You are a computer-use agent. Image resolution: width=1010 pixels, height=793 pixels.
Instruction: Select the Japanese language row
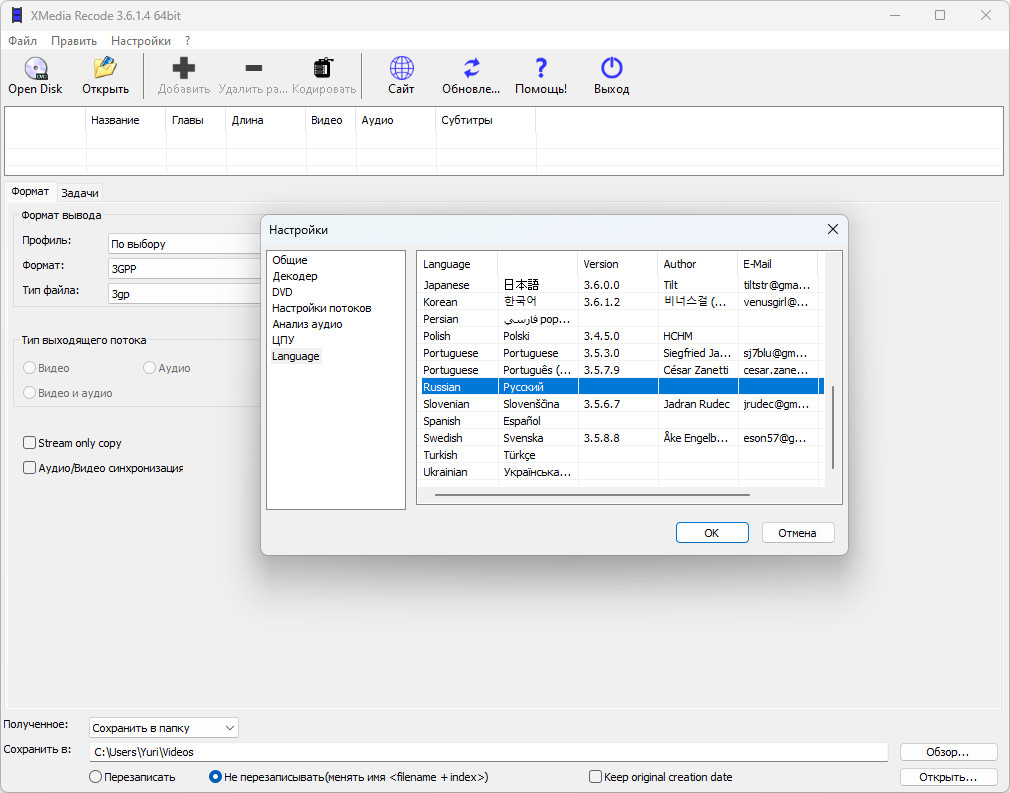click(620, 285)
